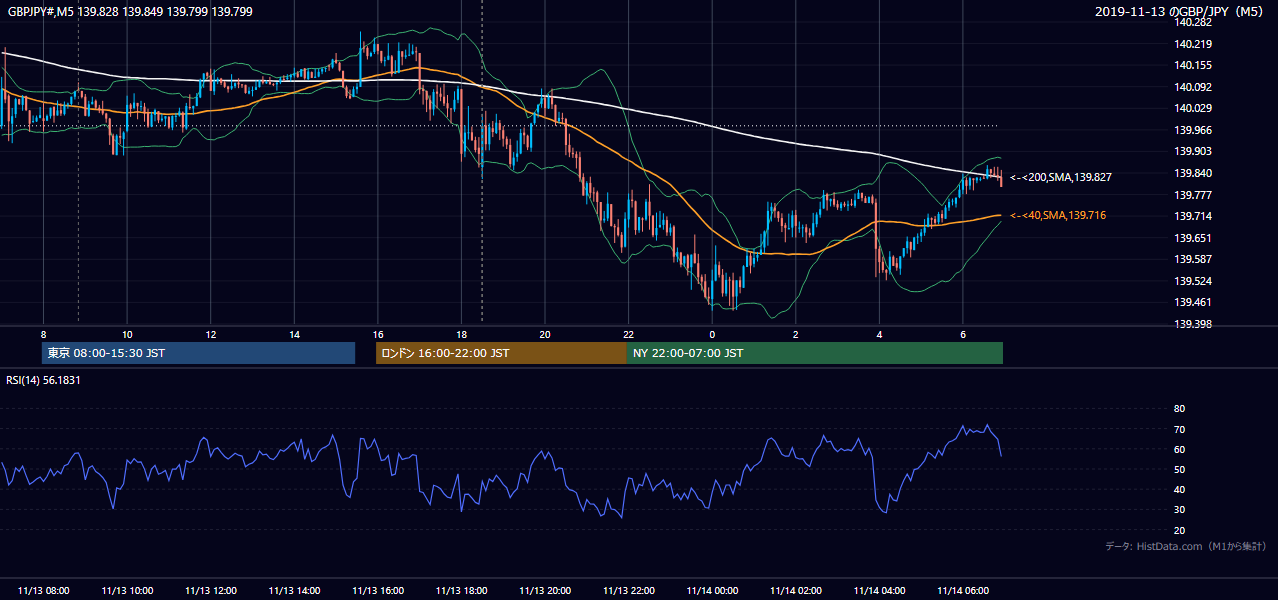Click the 11/13 12:00 time axis label
1278x600 pixels.
(x=211, y=591)
